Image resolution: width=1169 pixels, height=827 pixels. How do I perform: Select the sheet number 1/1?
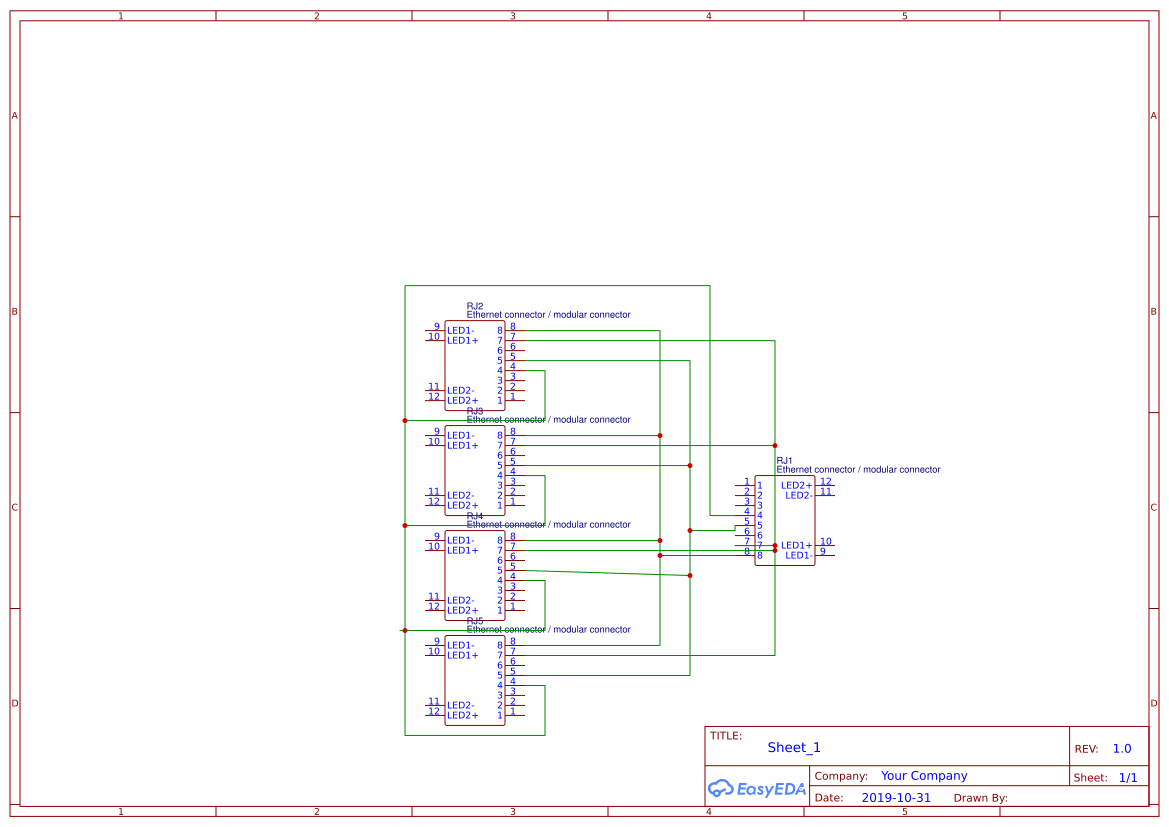coord(1127,777)
